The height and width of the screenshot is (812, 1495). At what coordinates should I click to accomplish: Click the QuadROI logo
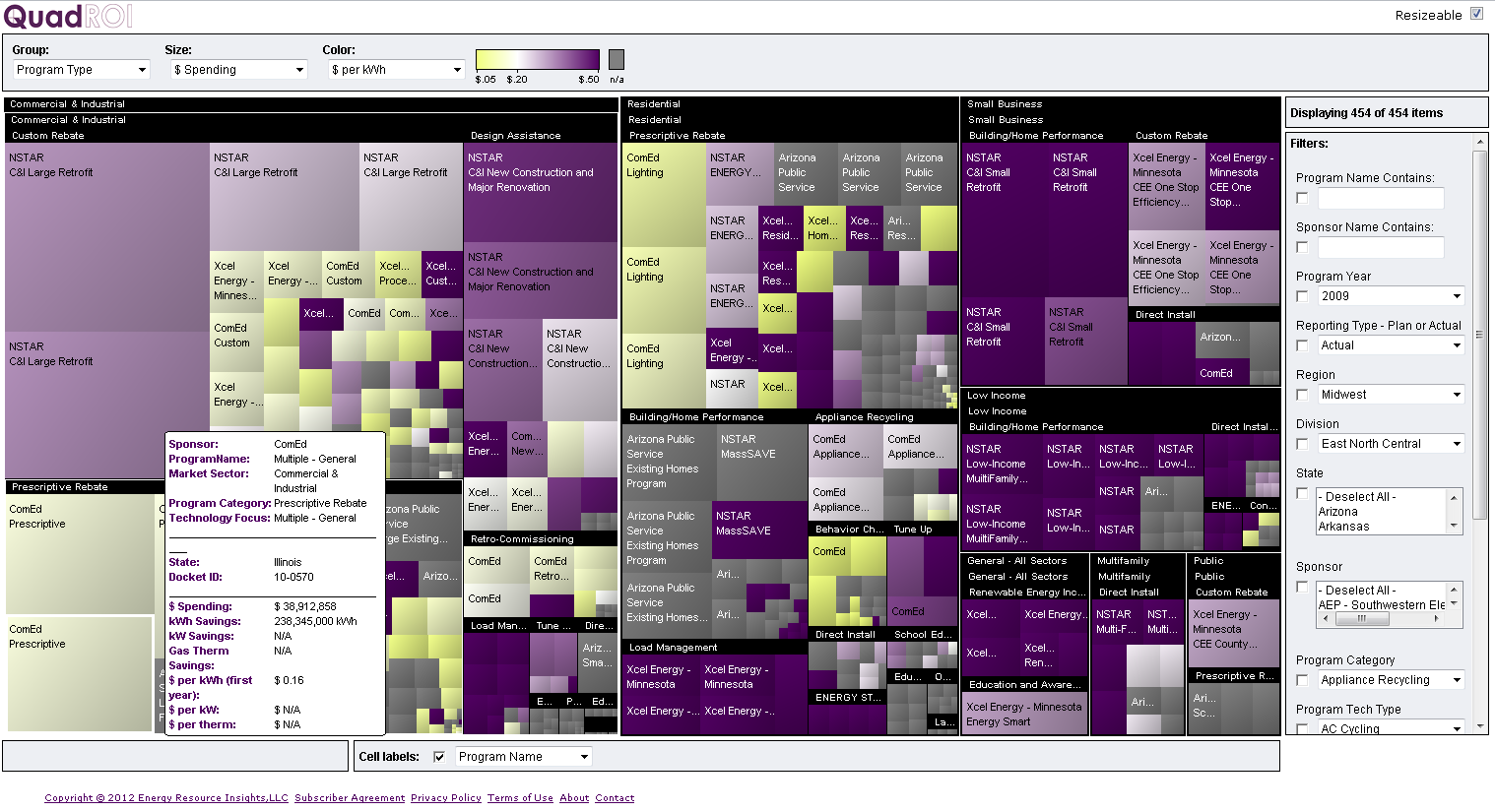click(68, 17)
